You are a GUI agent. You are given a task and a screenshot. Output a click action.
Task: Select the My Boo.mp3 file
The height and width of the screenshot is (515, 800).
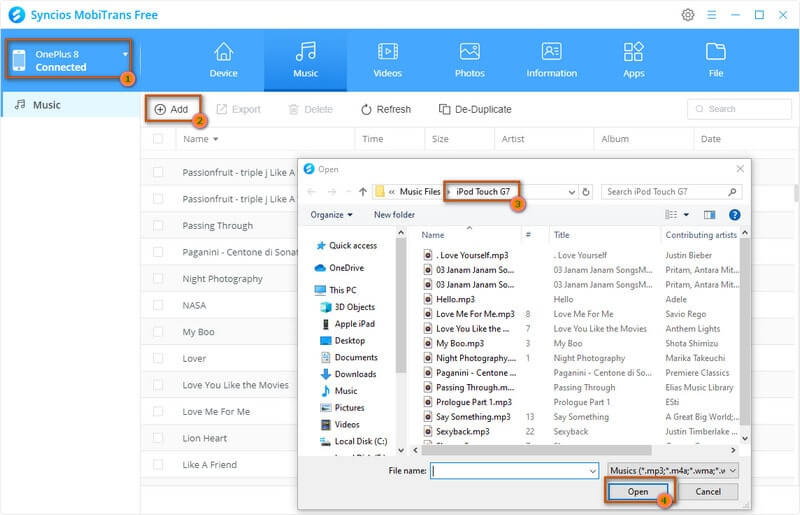(x=454, y=344)
